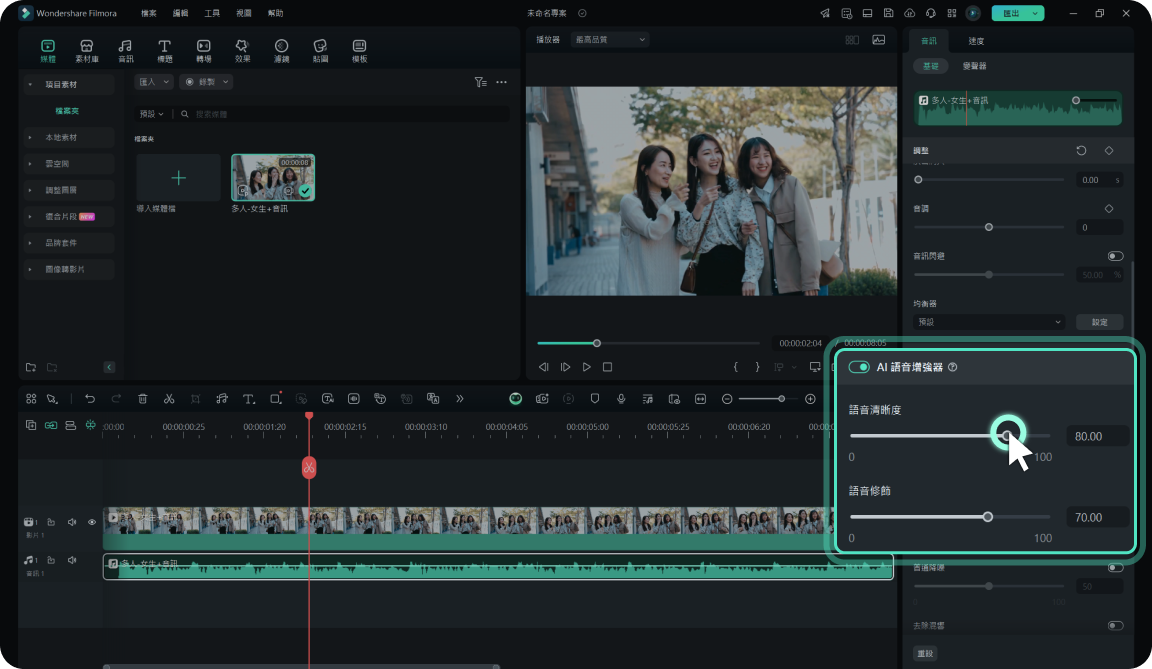This screenshot has height=669, width=1152.
Task: Click the cloud upload icon in title bar
Action: click(x=910, y=13)
